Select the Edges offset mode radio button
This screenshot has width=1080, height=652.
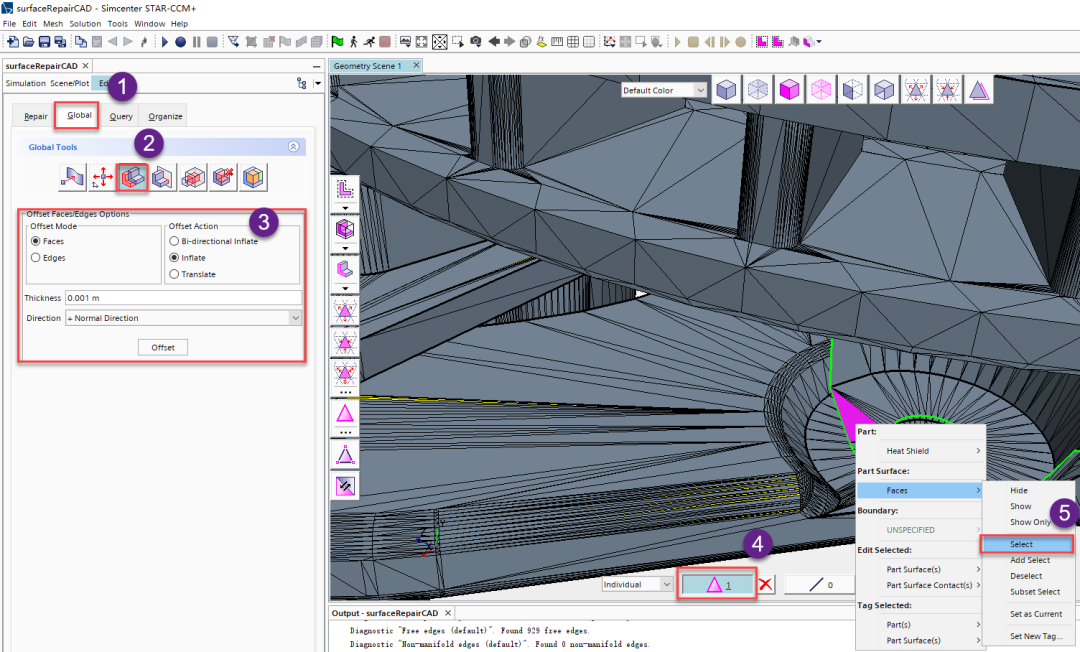(36, 257)
